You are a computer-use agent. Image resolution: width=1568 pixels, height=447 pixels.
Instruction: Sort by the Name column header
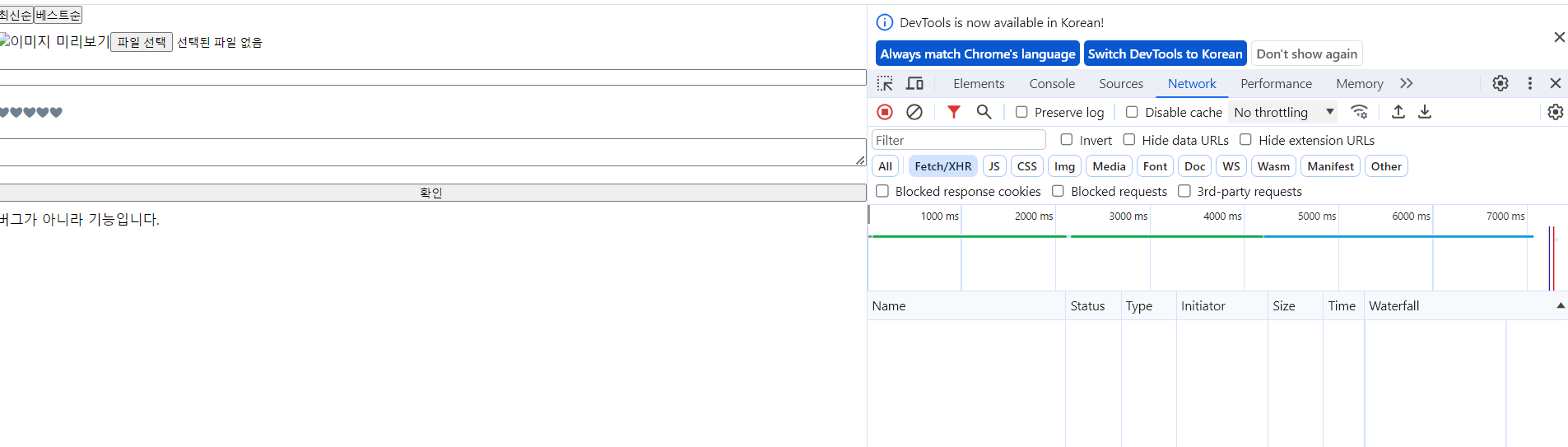pyautogui.click(x=966, y=305)
